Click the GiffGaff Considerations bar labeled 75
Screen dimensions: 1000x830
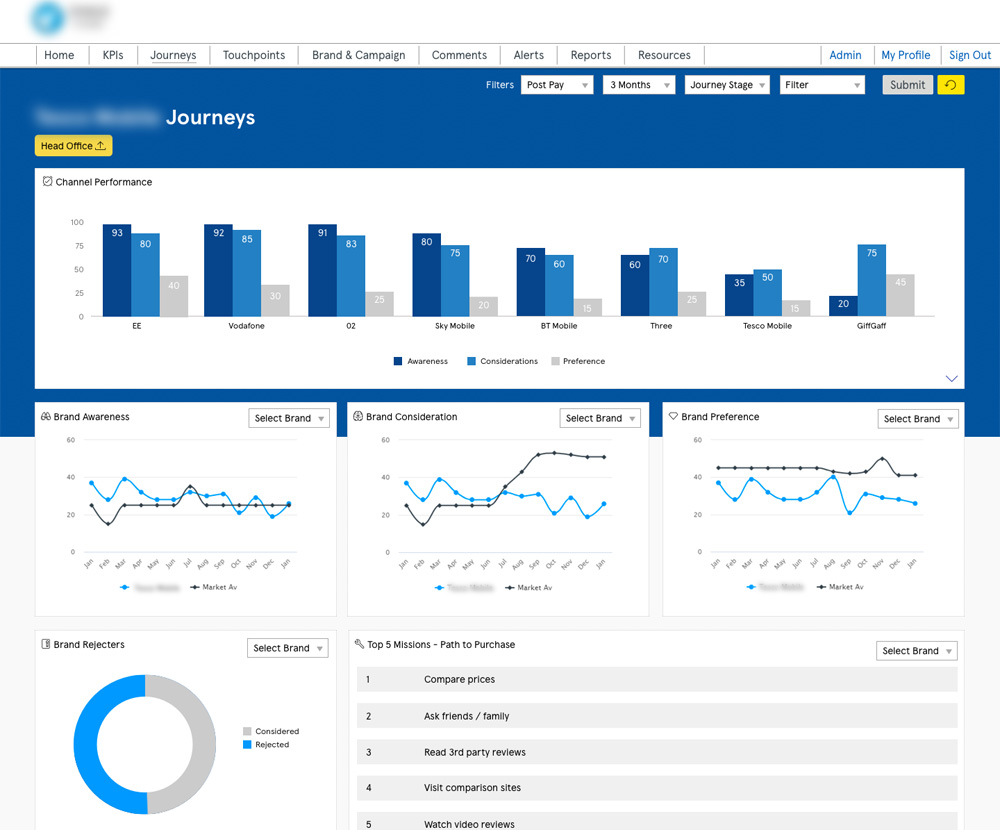tap(871, 281)
